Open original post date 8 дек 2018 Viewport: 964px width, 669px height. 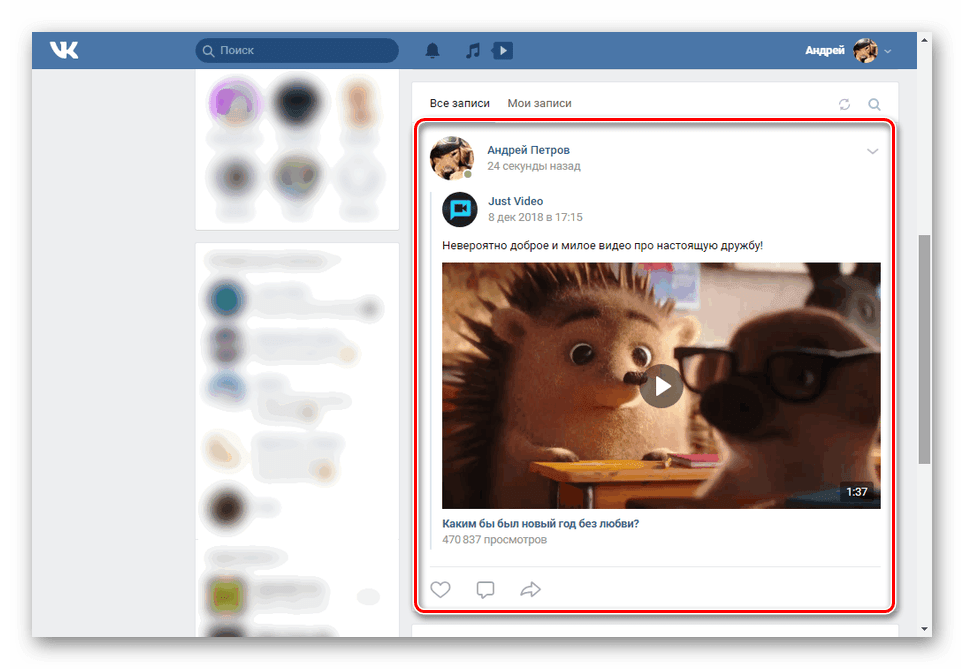click(535, 217)
